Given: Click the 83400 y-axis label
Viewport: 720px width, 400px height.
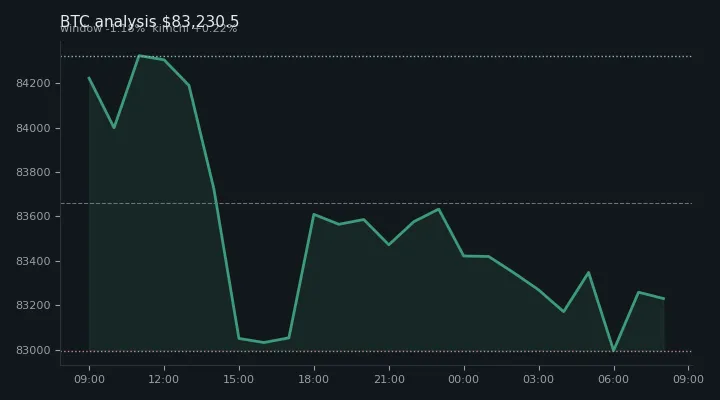Looking at the screenshot, I should (x=33, y=261).
